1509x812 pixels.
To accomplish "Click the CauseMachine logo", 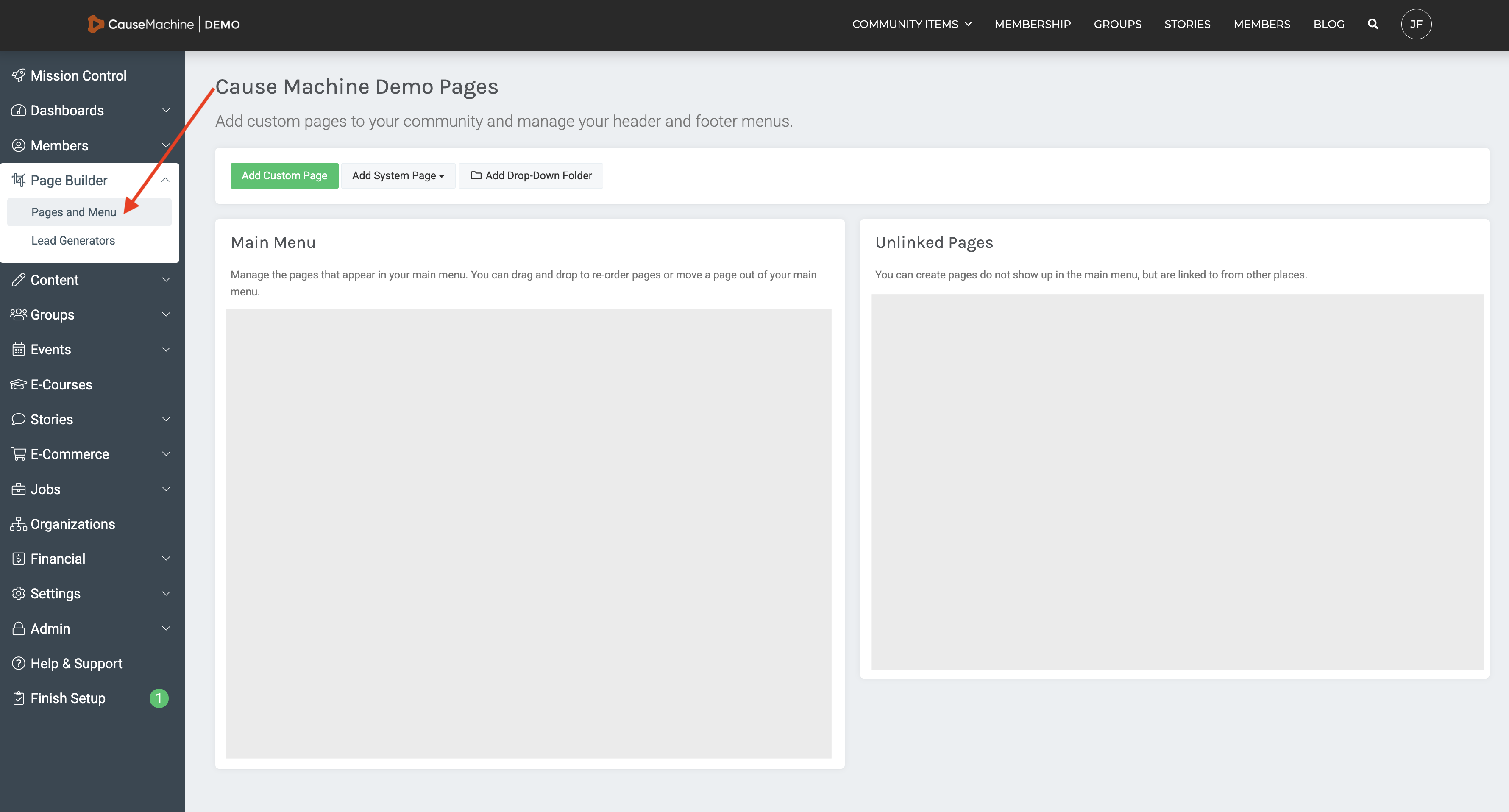I will [141, 24].
